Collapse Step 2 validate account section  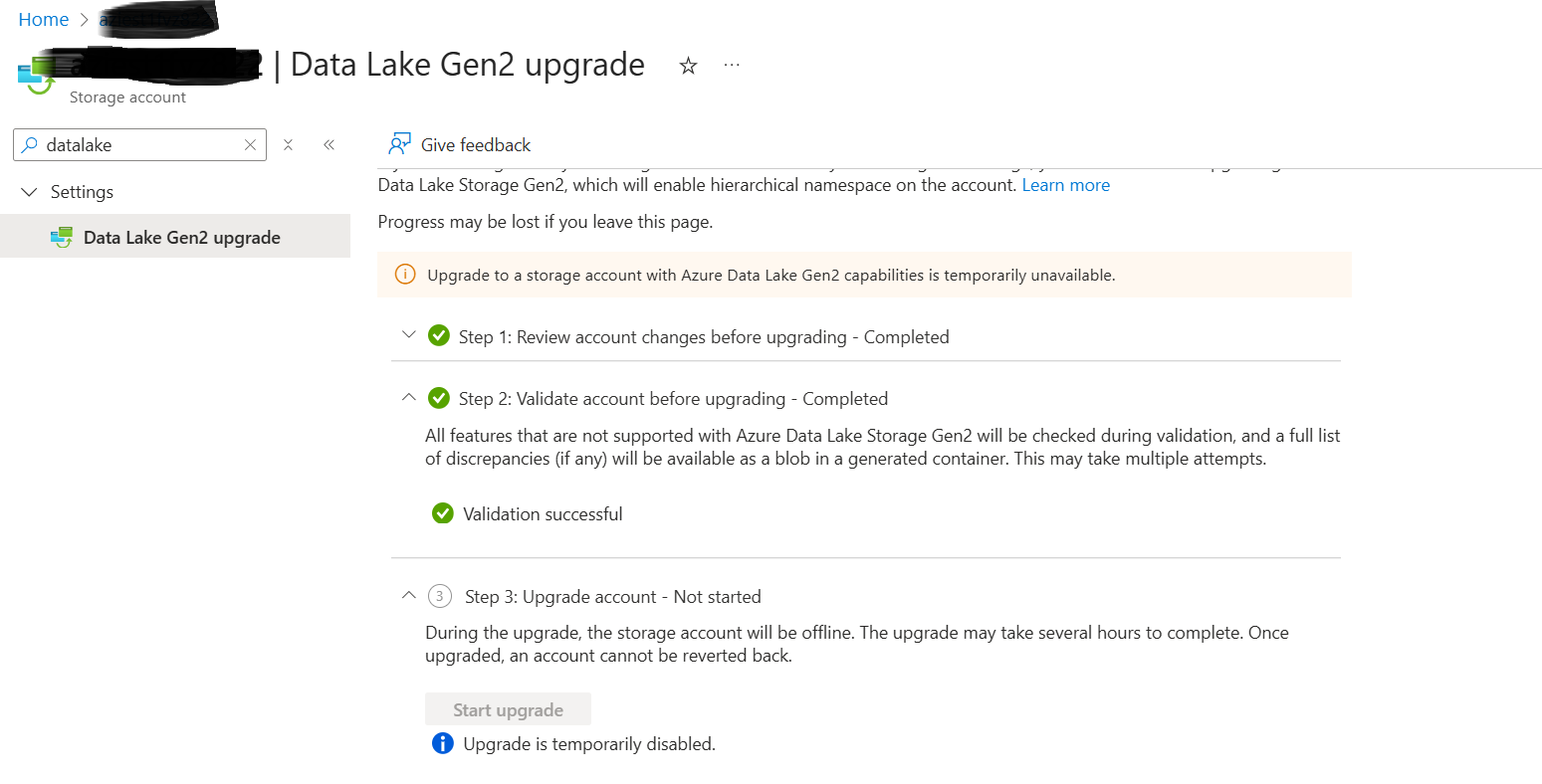408,397
